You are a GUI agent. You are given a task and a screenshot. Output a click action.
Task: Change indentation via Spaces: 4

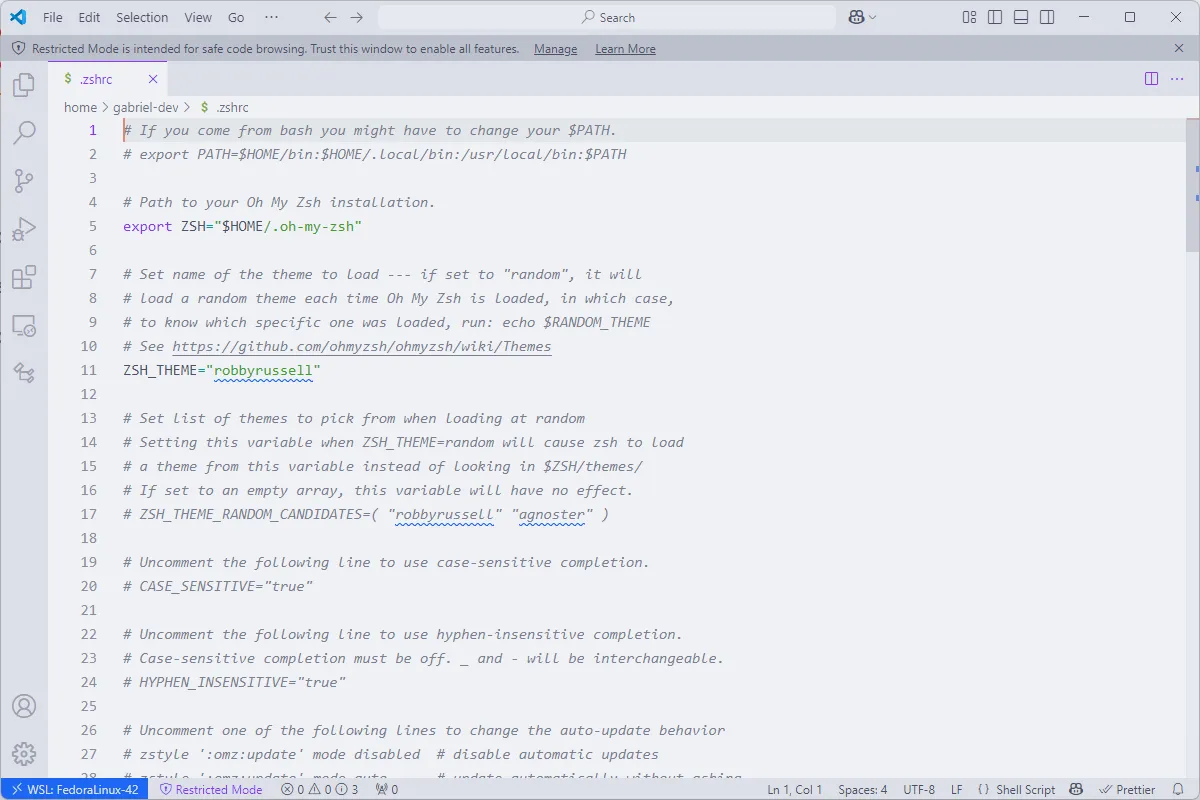(862, 789)
